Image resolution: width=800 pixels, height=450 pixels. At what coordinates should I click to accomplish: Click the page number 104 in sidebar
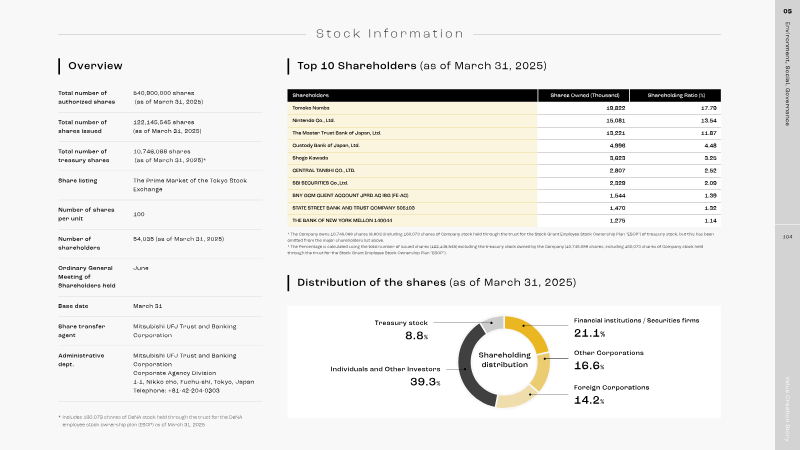tap(787, 237)
